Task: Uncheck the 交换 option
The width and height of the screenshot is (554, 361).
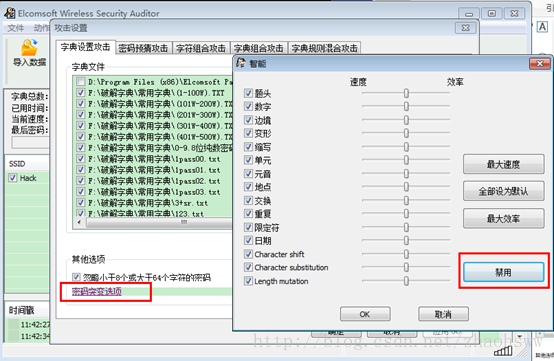Action: pyautogui.click(x=248, y=200)
